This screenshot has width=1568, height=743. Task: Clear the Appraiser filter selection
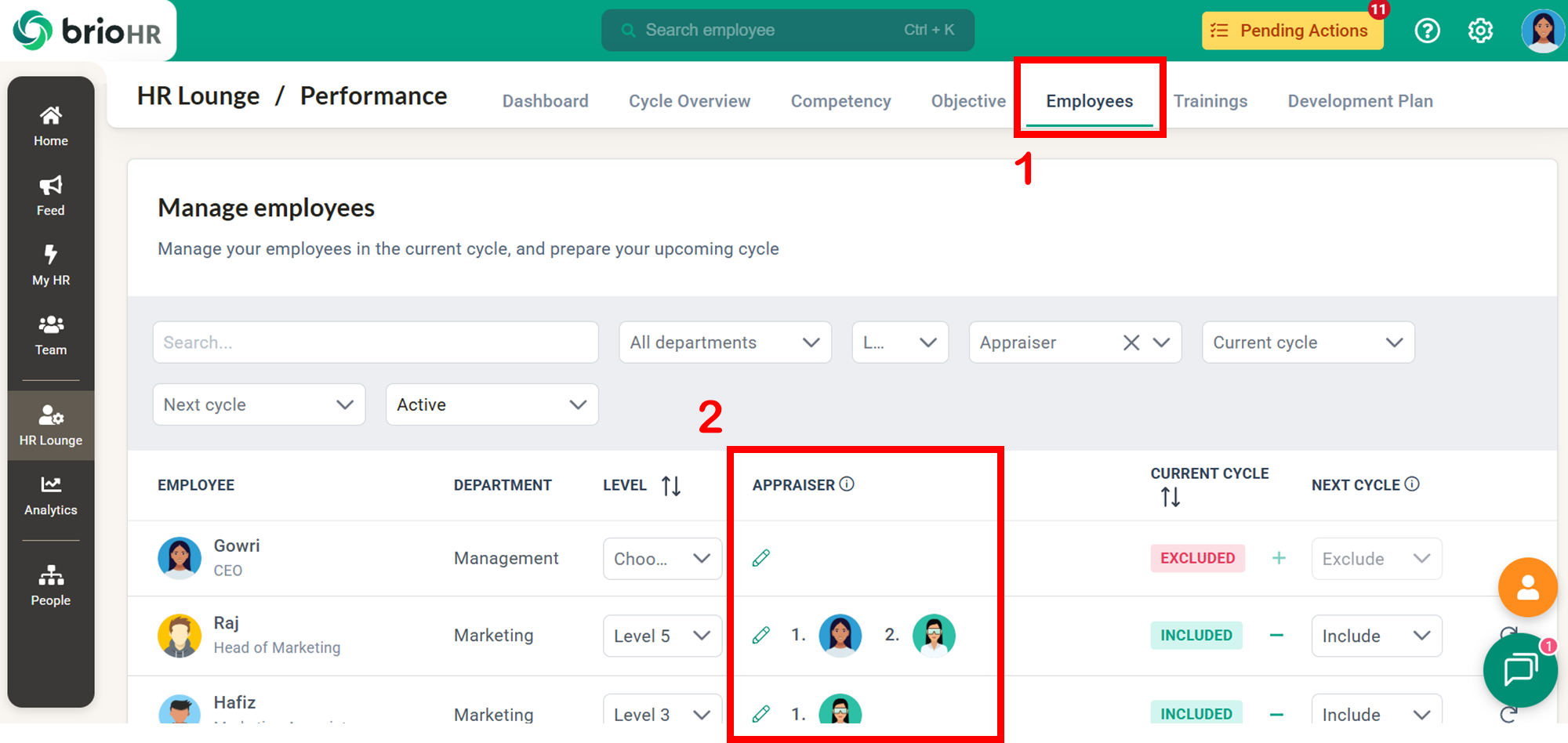click(x=1131, y=343)
